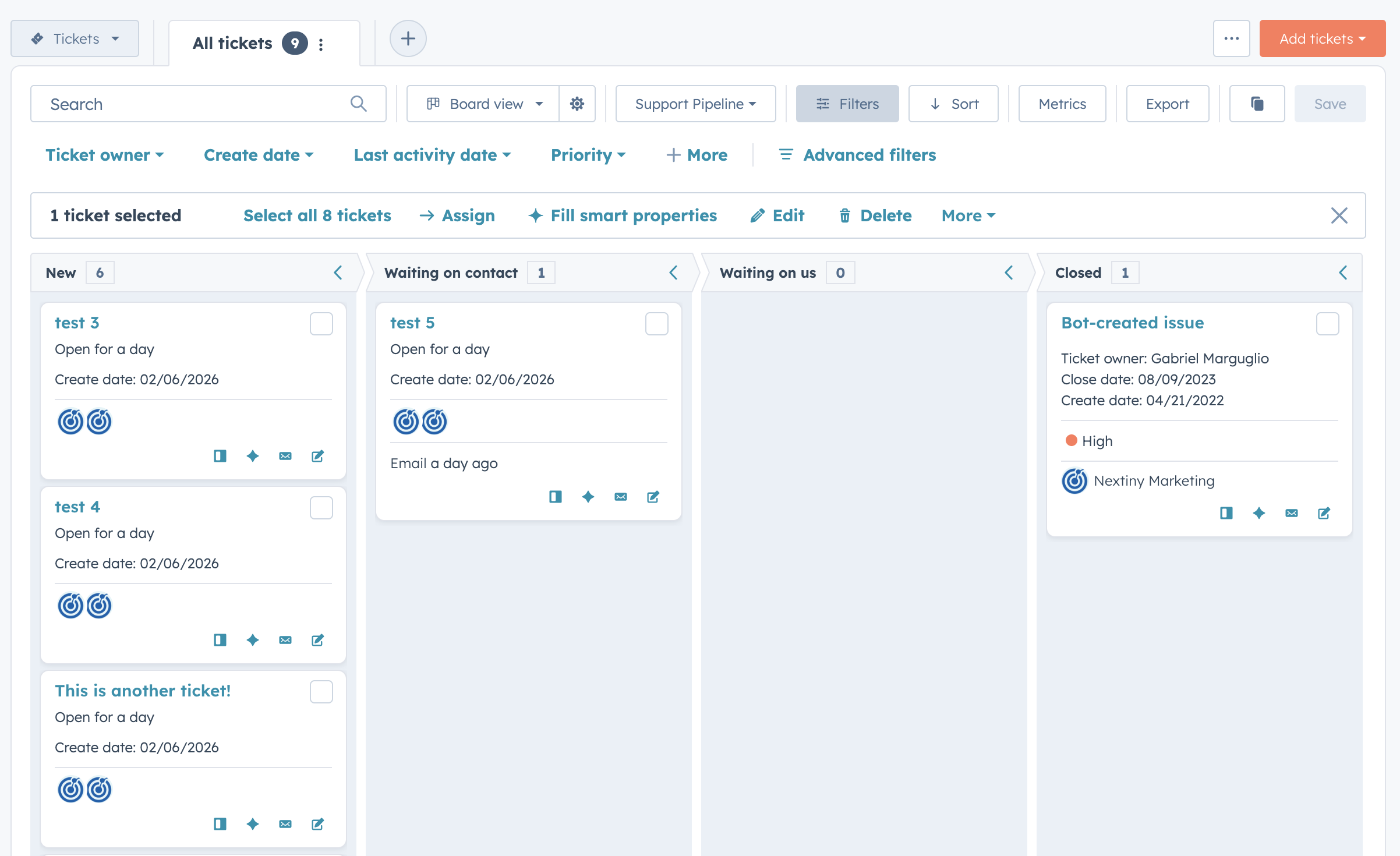Click the email icon on test 3 card
Screen dimensions: 1400x856
(x=285, y=456)
